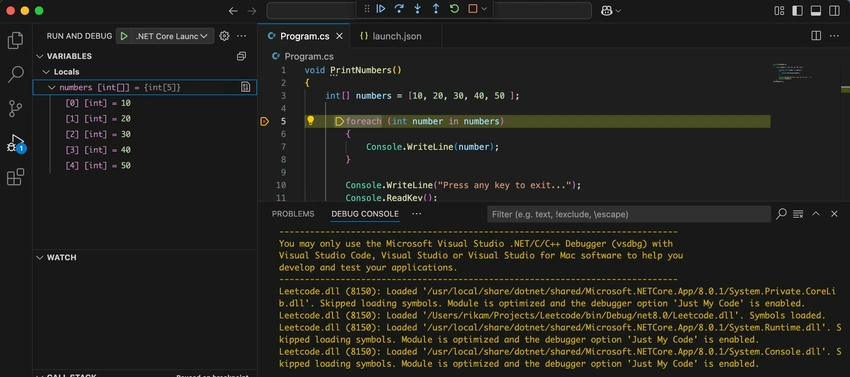Open additional panel views ellipsis
Screen dimensions: 850x377
tap(417, 214)
